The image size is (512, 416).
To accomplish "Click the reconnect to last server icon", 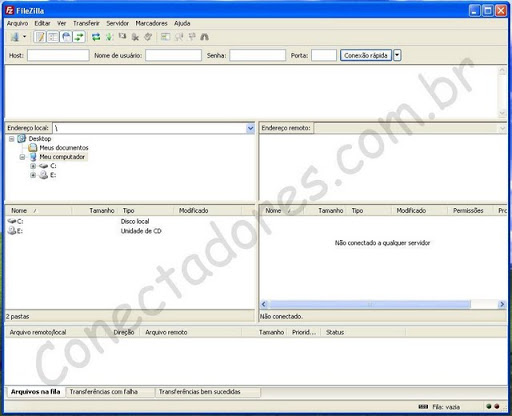I will click(148, 37).
